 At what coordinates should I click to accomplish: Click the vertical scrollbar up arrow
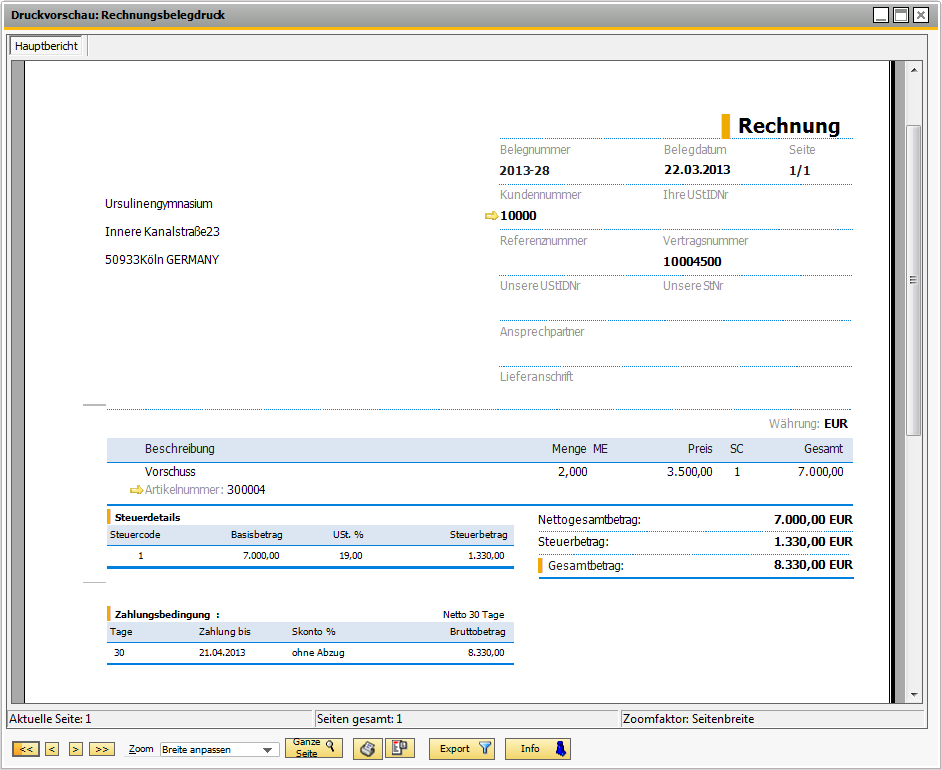(x=914, y=70)
